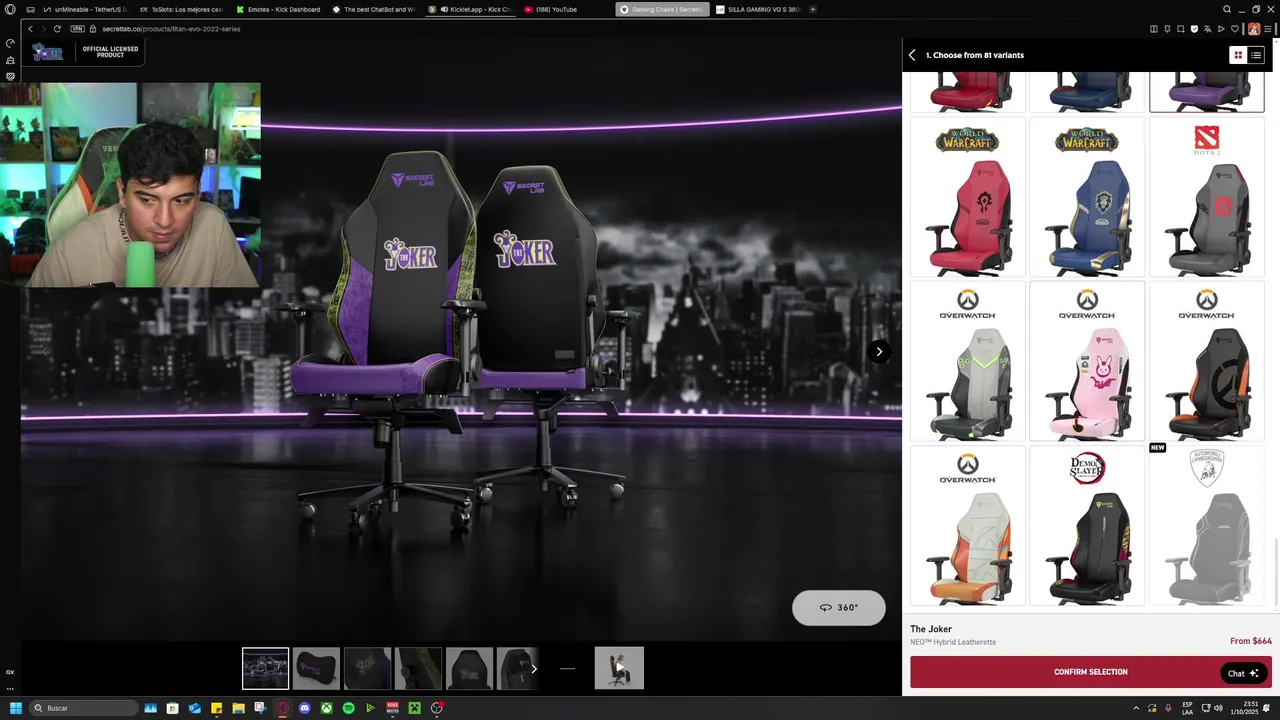This screenshot has width=1280, height=720.
Task: Open the taskbar volume control
Action: (1217, 708)
